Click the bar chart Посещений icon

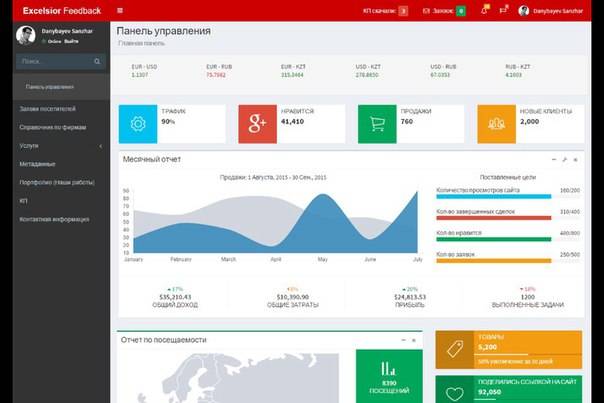click(389, 369)
